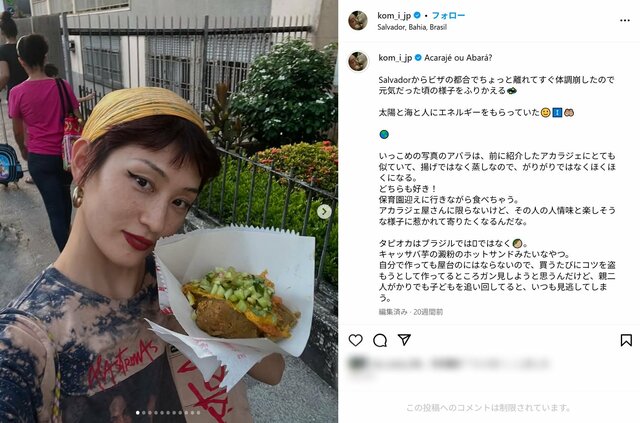
Task: Like the post with heart icon
Action: pyautogui.click(x=356, y=340)
